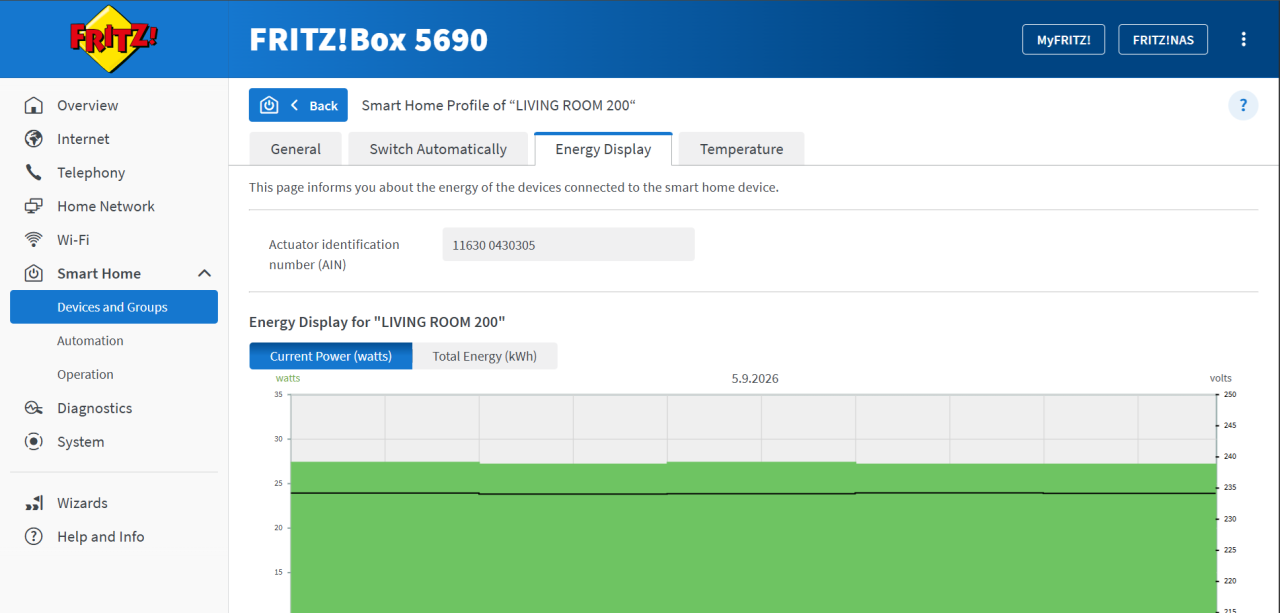This screenshot has height=613, width=1280.
Task: Click the 'volts' axis label
Action: point(1221,378)
